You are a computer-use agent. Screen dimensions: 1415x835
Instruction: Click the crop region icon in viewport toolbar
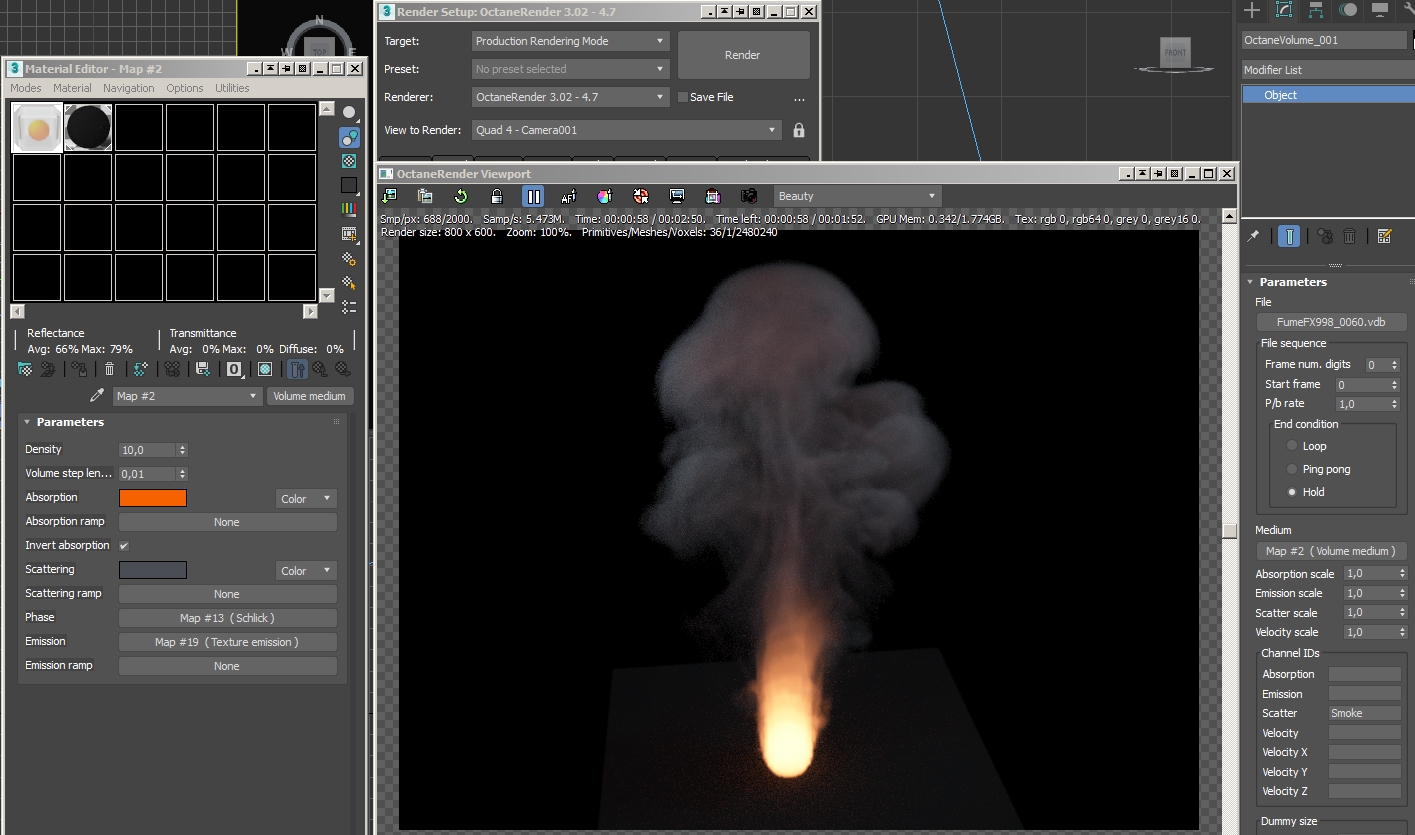tap(713, 196)
